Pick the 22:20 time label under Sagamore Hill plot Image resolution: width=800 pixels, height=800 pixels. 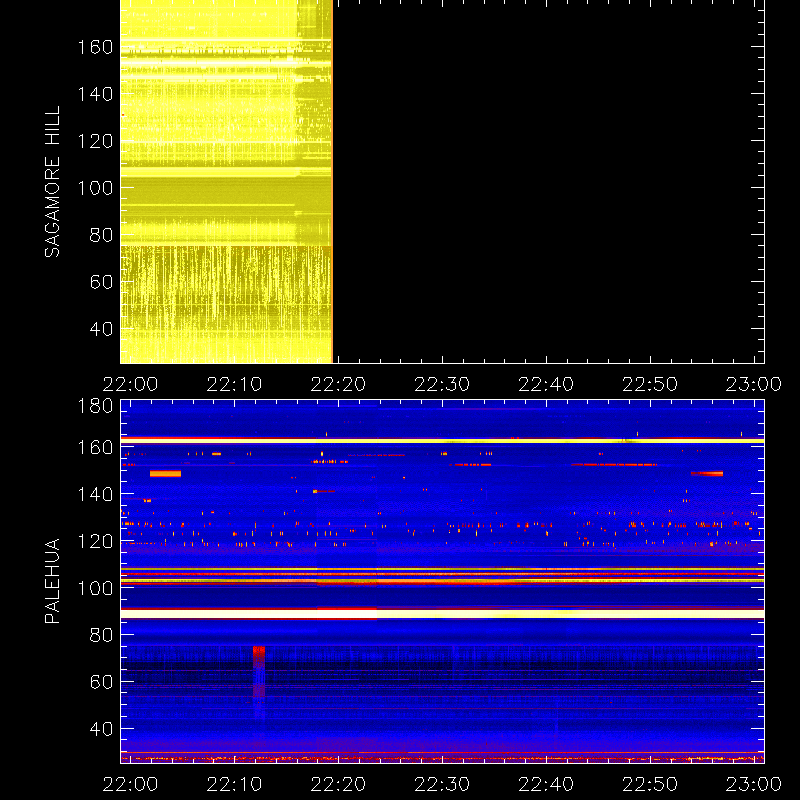tap(338, 384)
